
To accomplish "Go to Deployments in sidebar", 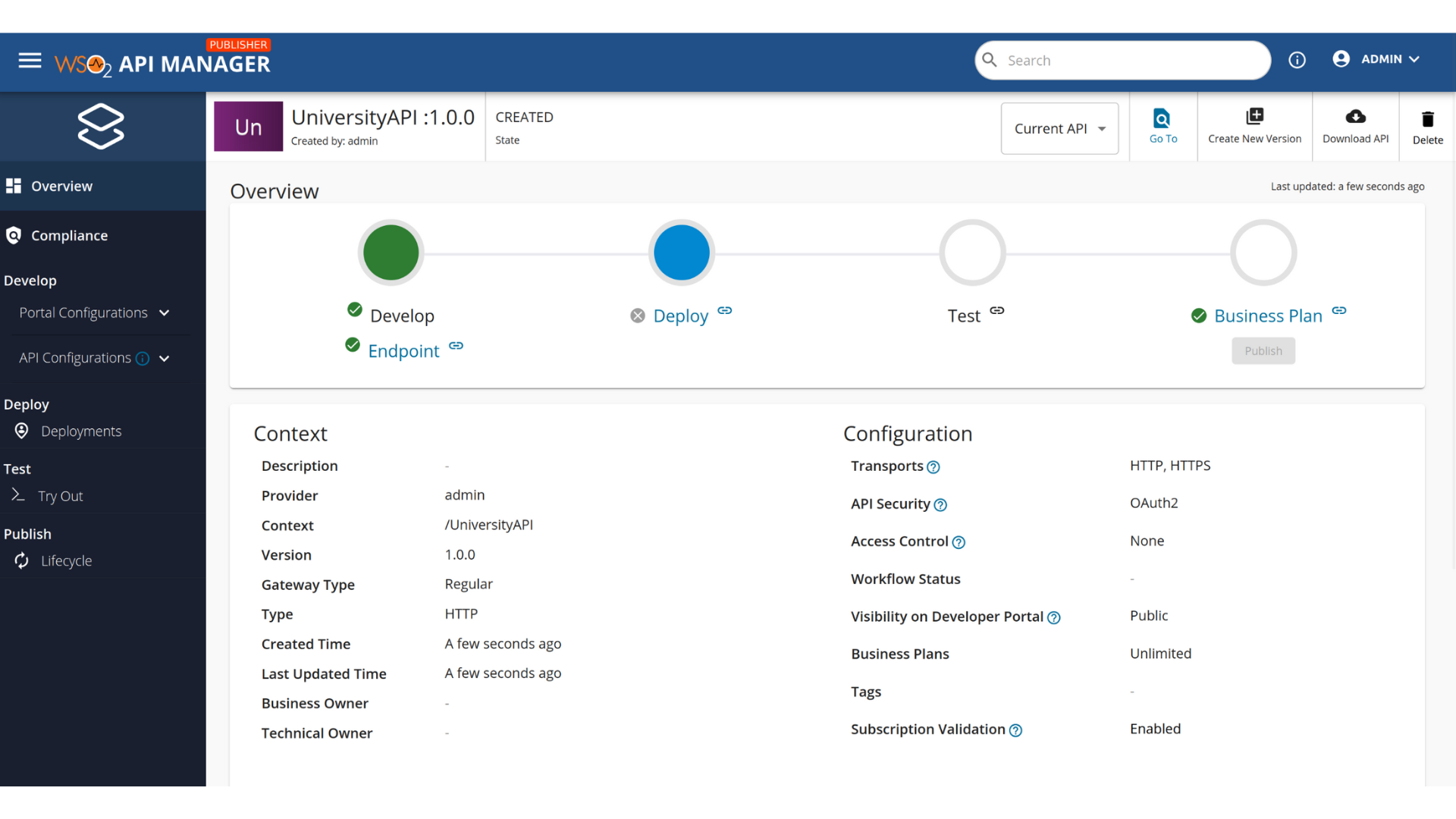I will (x=80, y=431).
